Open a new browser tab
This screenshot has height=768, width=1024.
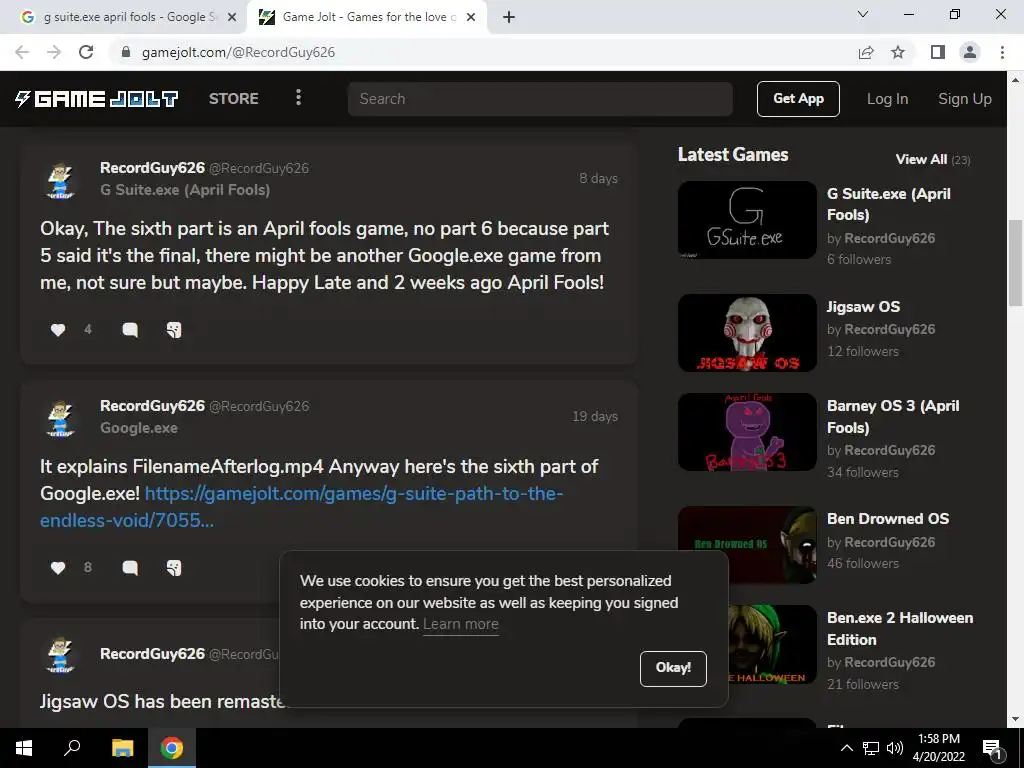pyautogui.click(x=509, y=17)
